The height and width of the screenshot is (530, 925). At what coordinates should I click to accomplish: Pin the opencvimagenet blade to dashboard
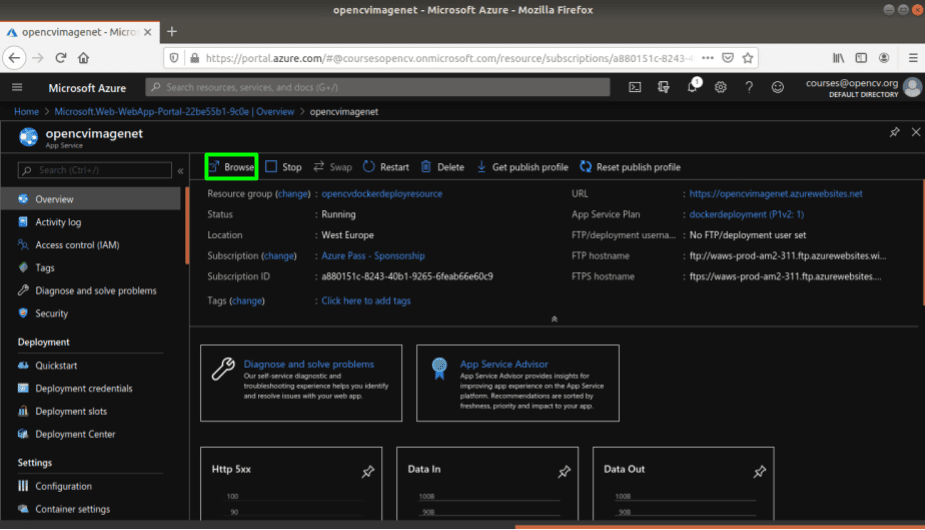tap(894, 132)
